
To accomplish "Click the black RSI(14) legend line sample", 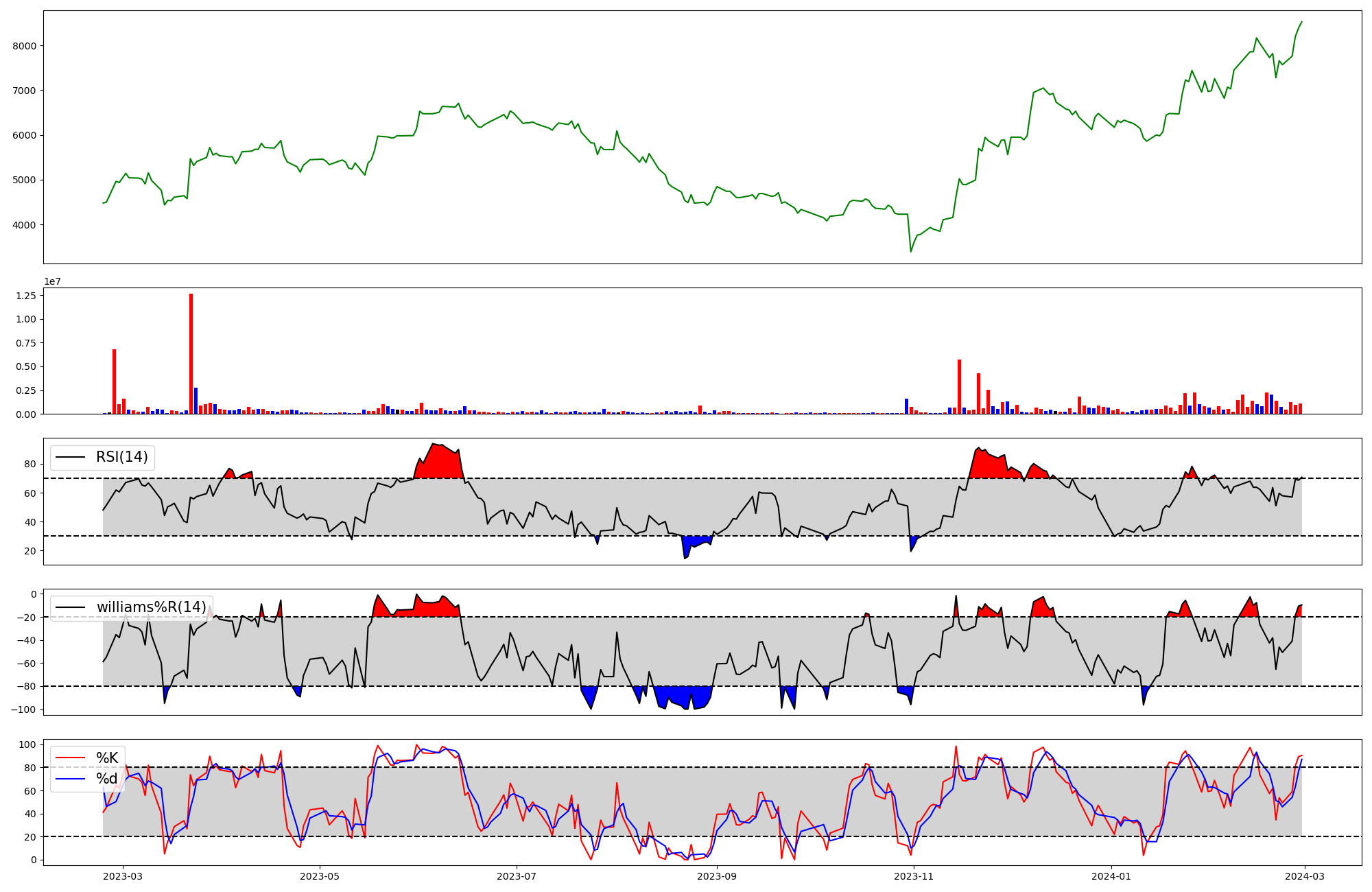I will (70, 457).
